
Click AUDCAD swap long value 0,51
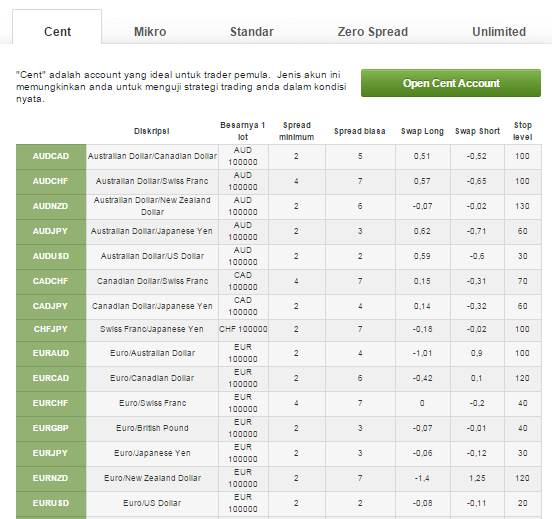coord(422,156)
